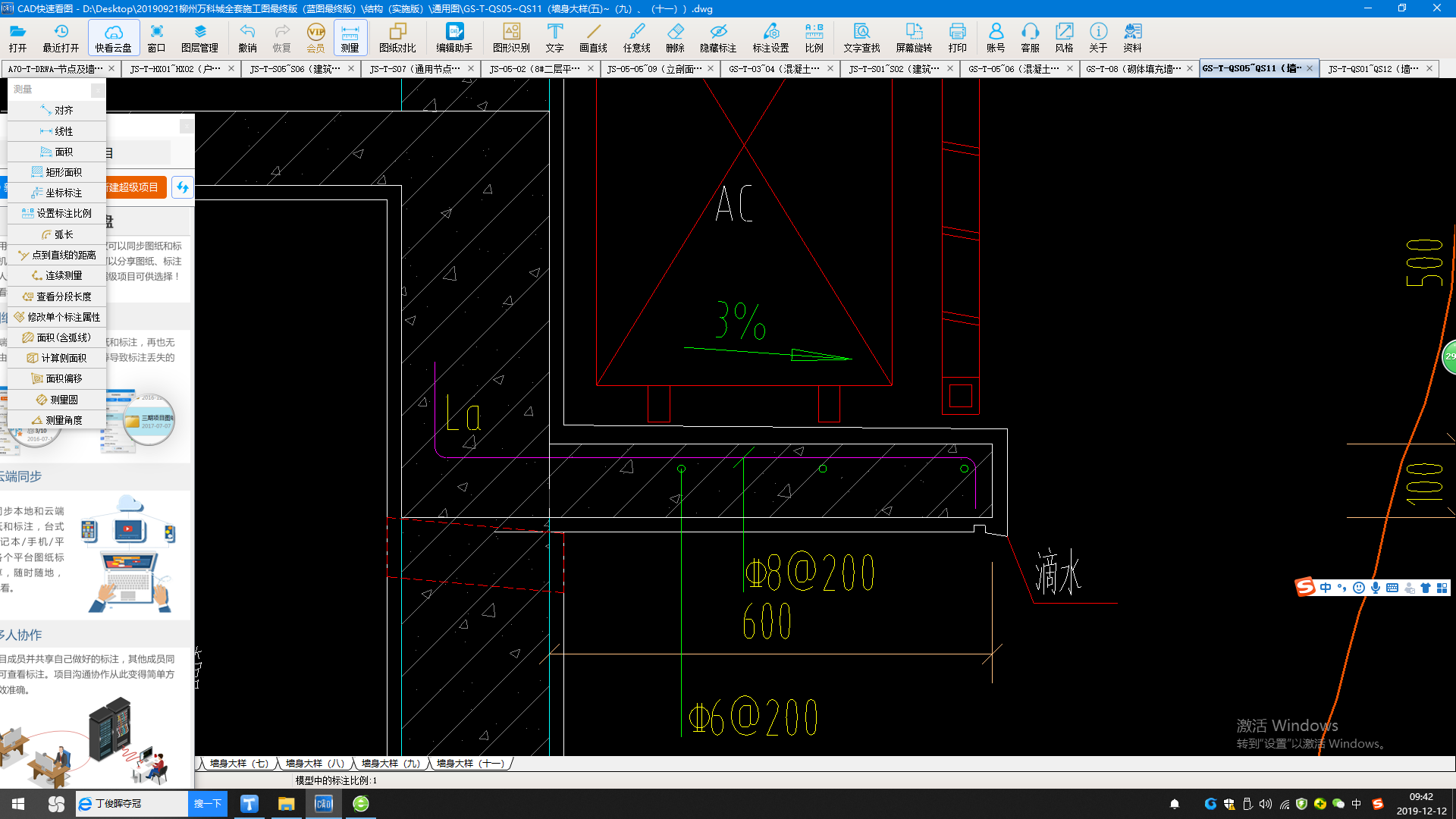
Task: Choose 修改单个标注属性 option
Action: pos(57,317)
